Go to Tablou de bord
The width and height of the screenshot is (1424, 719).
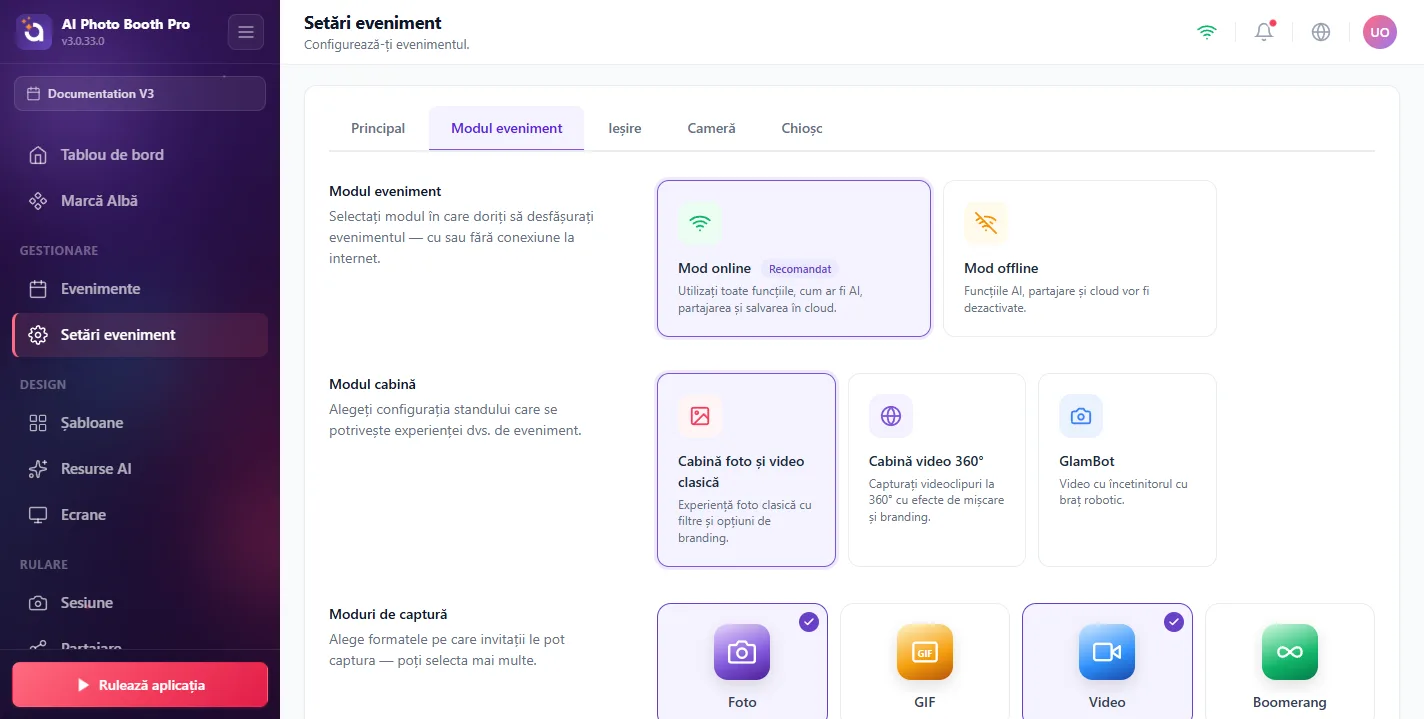[140, 155]
